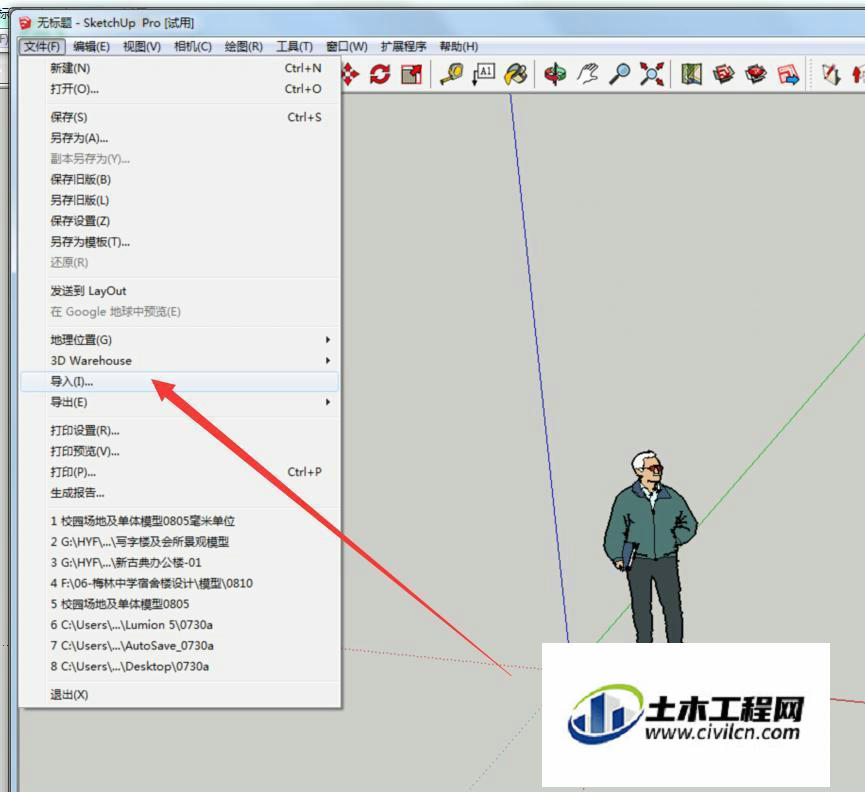
Task: Choose 打印设置(R)... menu entry
Action: coord(179,430)
